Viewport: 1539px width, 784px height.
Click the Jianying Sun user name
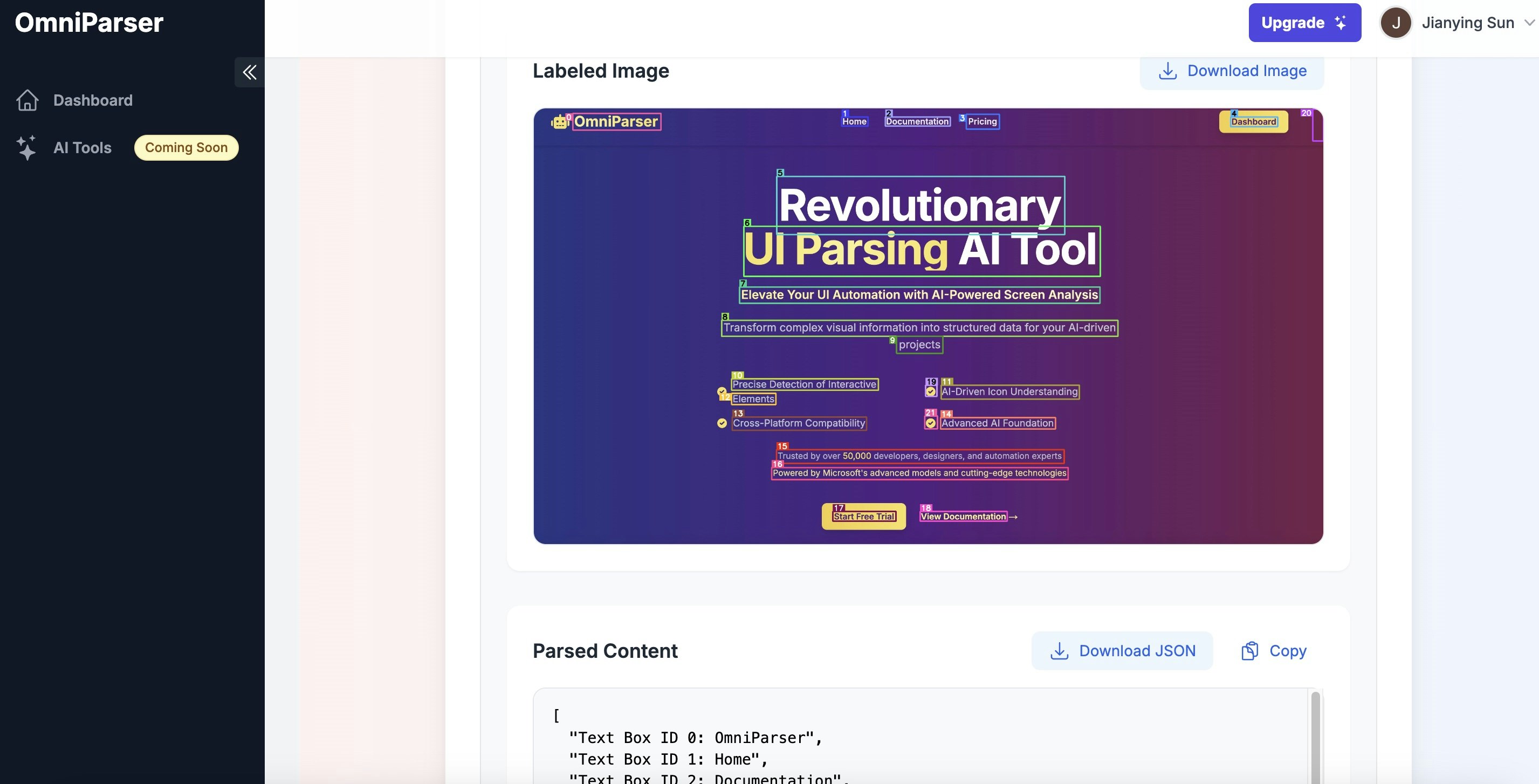[x=1468, y=23]
